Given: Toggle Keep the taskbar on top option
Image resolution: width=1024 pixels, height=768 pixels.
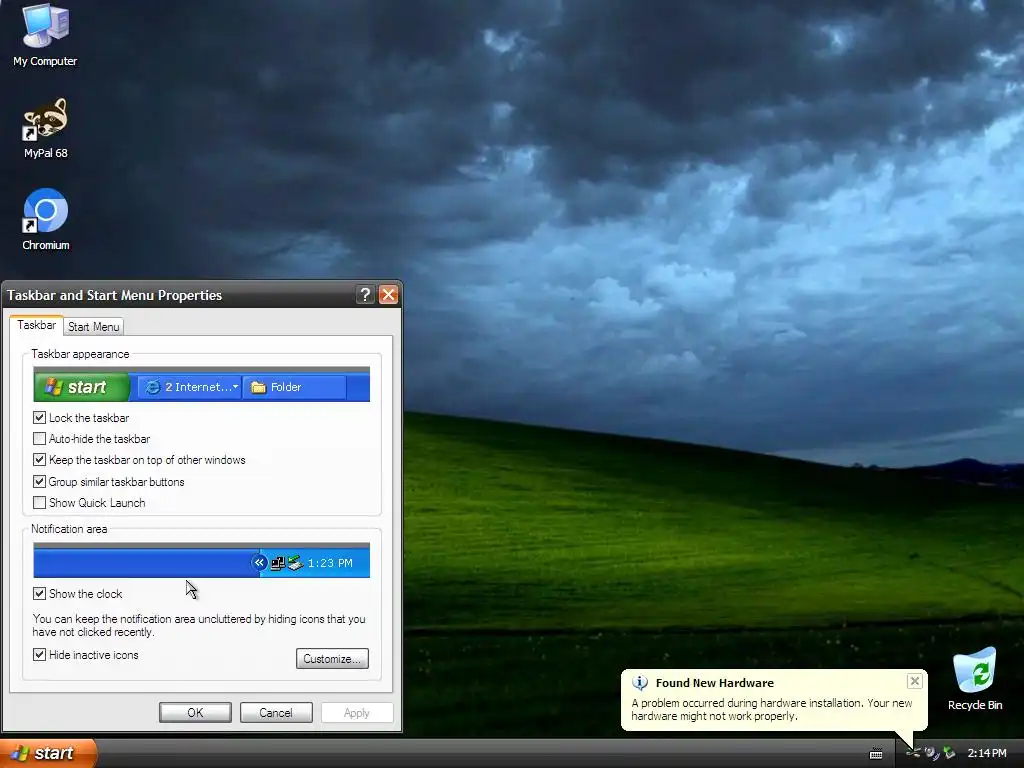Looking at the screenshot, I should tap(139, 460).
